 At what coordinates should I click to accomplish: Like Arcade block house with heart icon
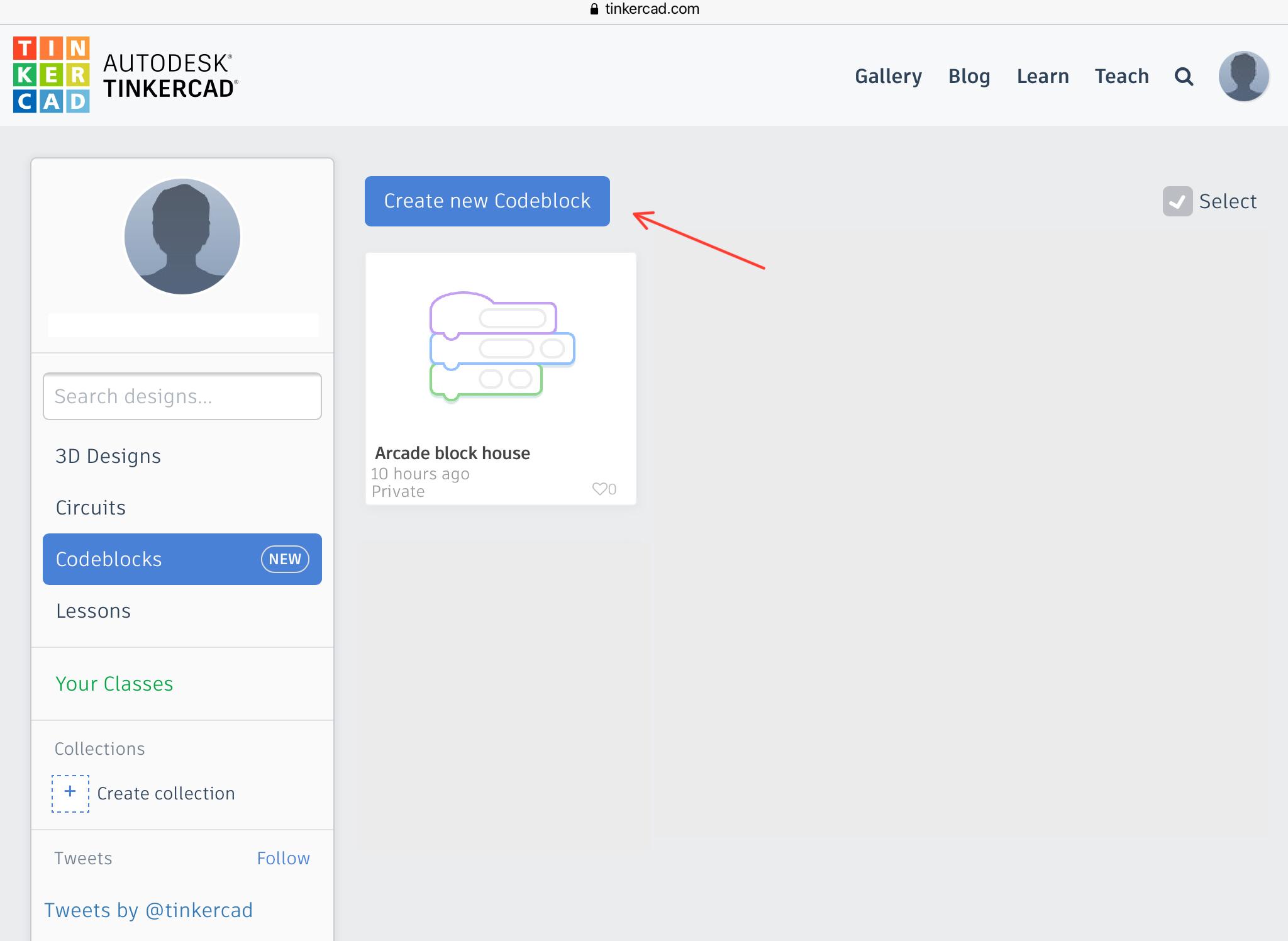pos(599,489)
